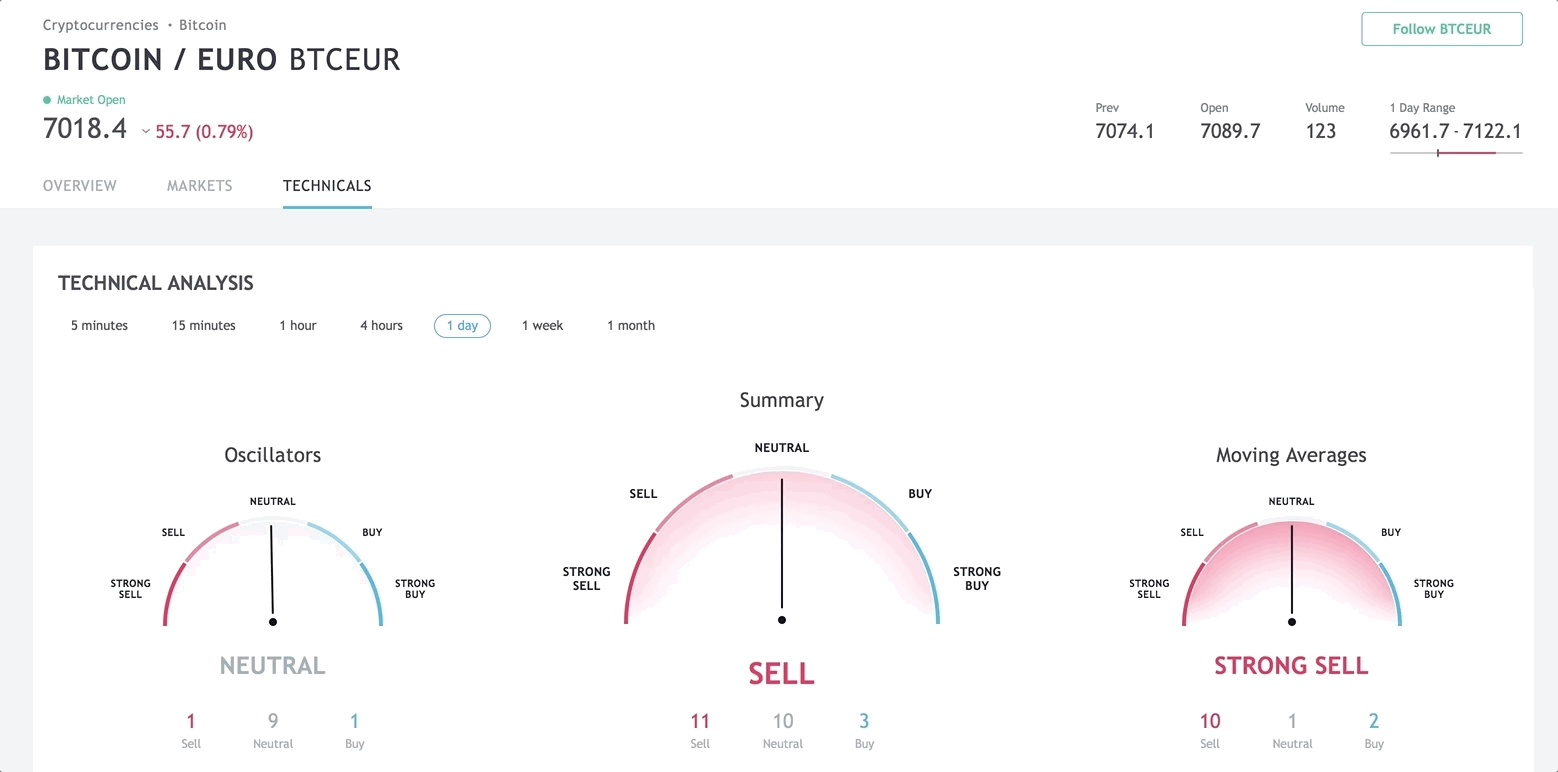Click the Open value 7089.7
The height and width of the screenshot is (772, 1558).
[1230, 131]
